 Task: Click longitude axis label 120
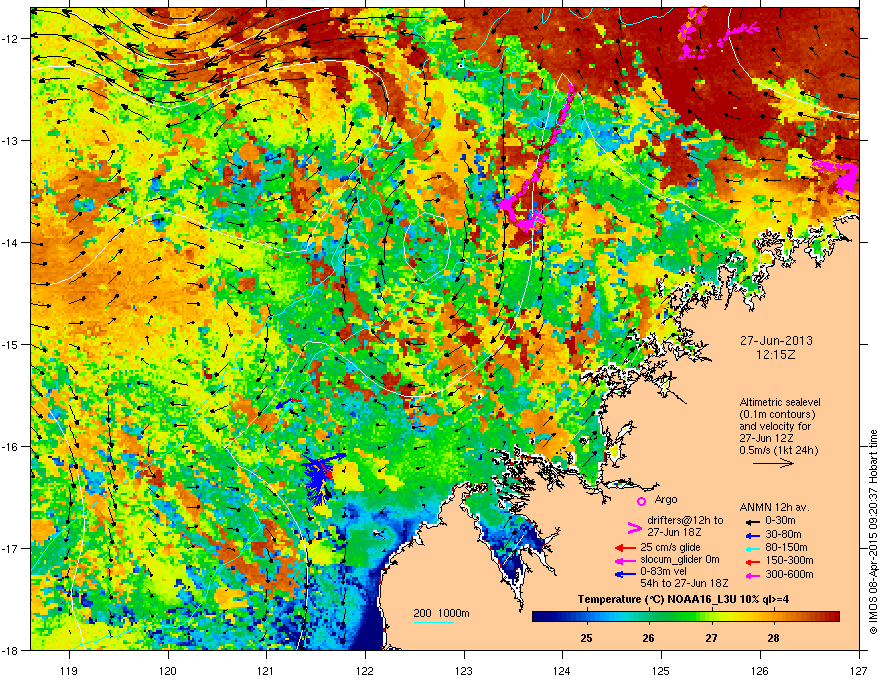point(168,670)
